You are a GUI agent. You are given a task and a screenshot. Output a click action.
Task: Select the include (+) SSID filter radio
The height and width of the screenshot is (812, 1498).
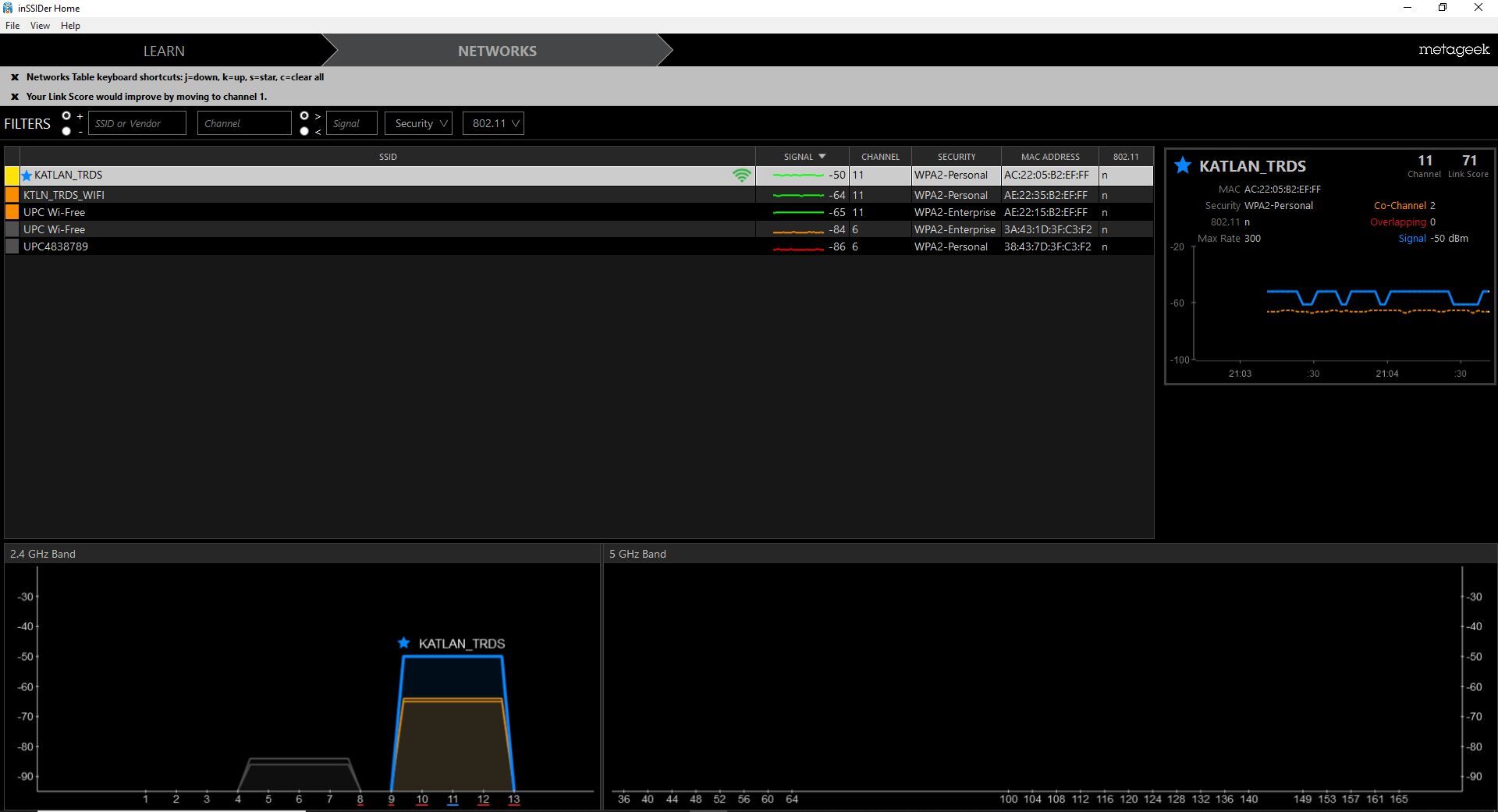point(66,116)
